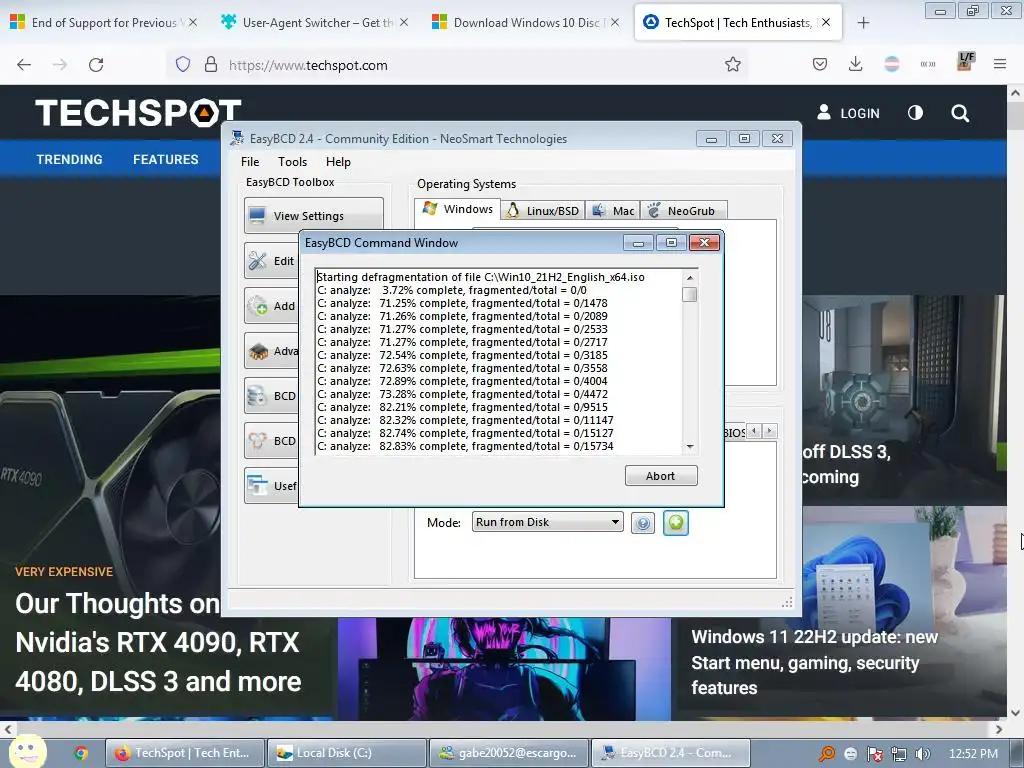This screenshot has height=768, width=1024.
Task: Close the TechSpot browser tab
Action: pos(826,22)
